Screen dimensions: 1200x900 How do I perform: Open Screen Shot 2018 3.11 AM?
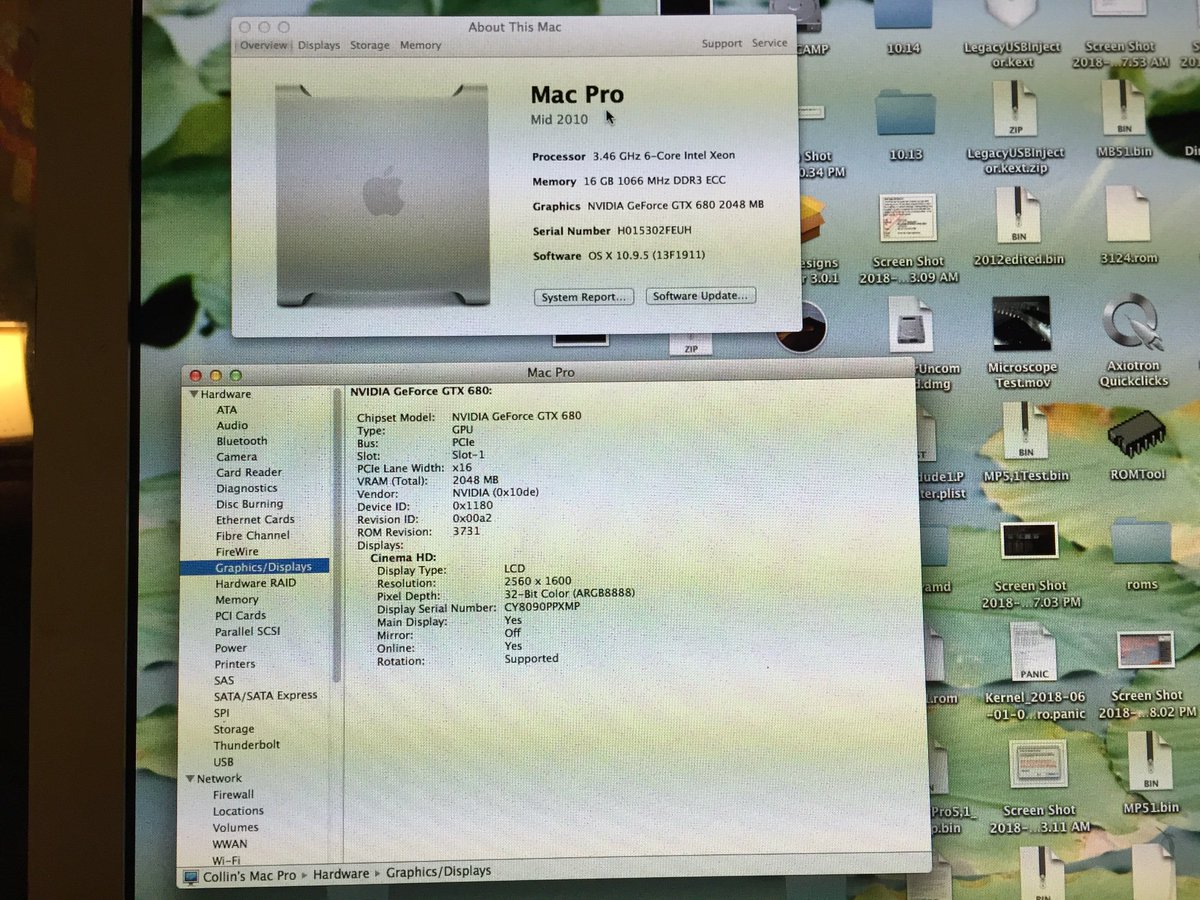1039,764
